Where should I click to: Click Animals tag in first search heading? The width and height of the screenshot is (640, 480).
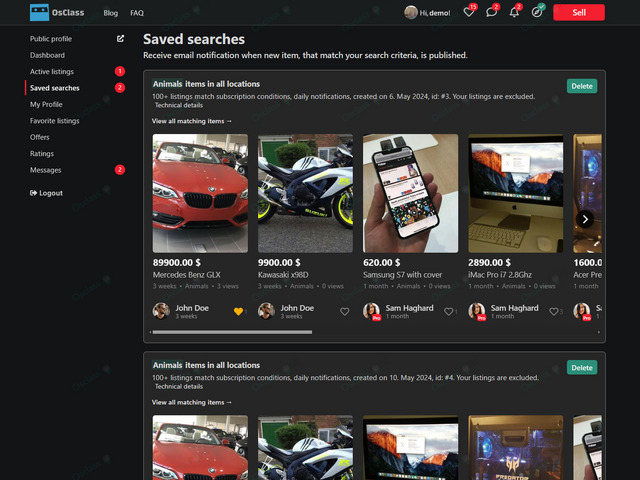[x=167, y=84]
